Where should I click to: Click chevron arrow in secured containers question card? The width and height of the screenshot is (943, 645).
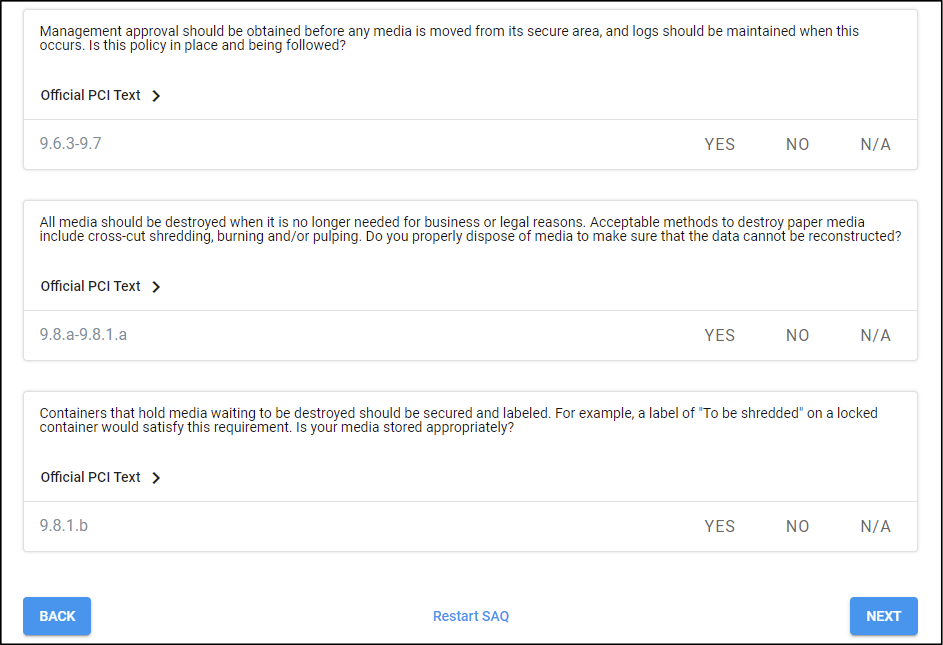click(x=156, y=478)
